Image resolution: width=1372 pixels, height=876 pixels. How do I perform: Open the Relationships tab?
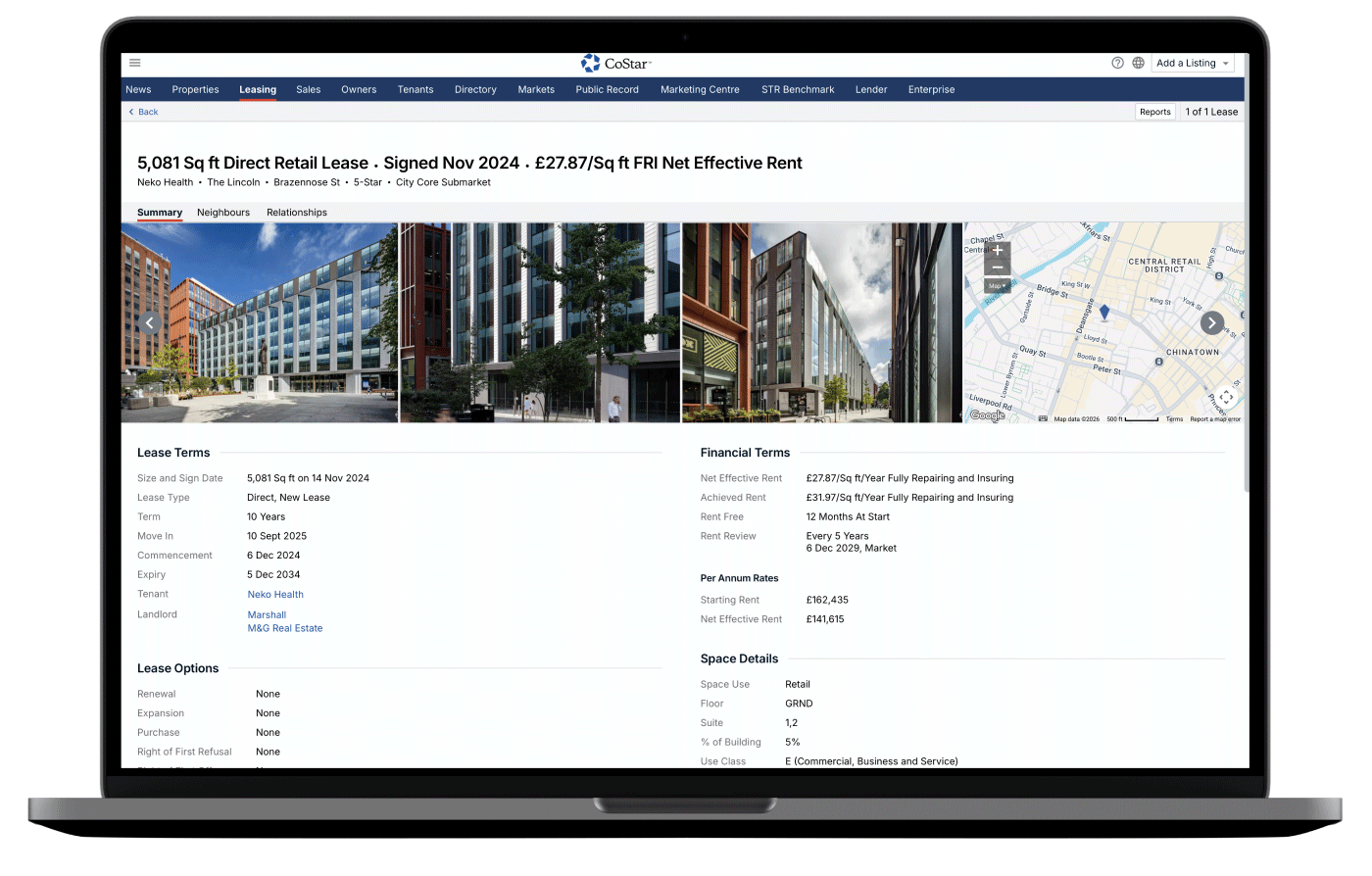click(297, 213)
